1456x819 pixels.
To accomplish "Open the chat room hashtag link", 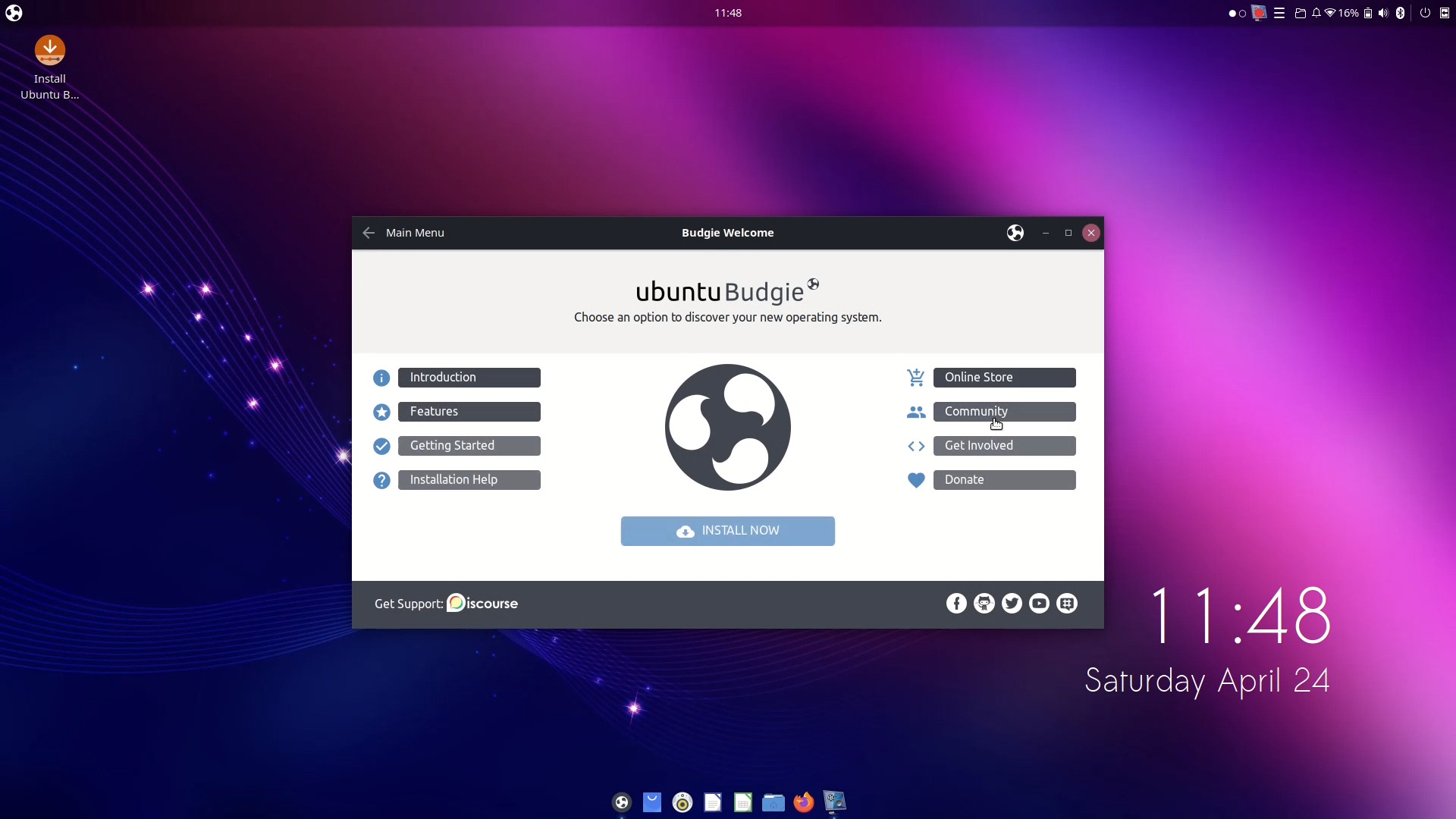I will (1067, 604).
